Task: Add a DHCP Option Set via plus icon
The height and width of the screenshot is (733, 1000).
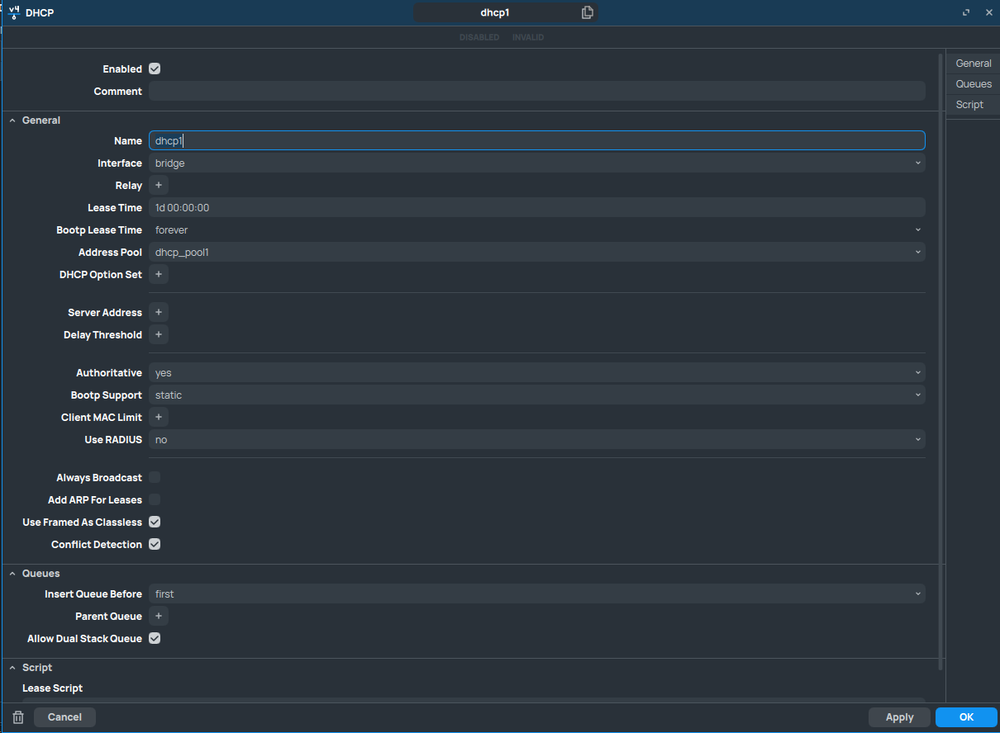Action: [x=158, y=274]
